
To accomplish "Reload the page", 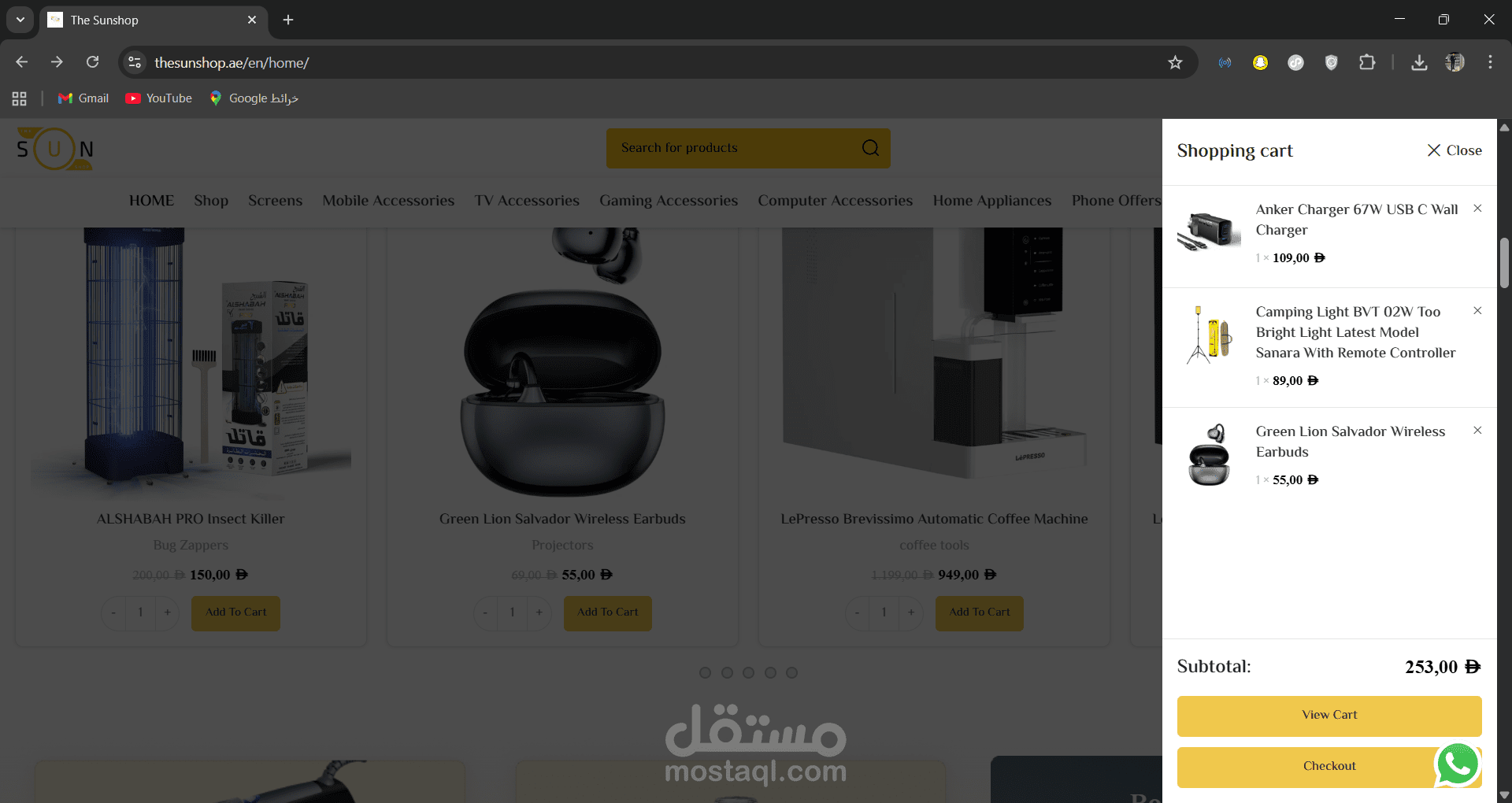I will point(93,62).
